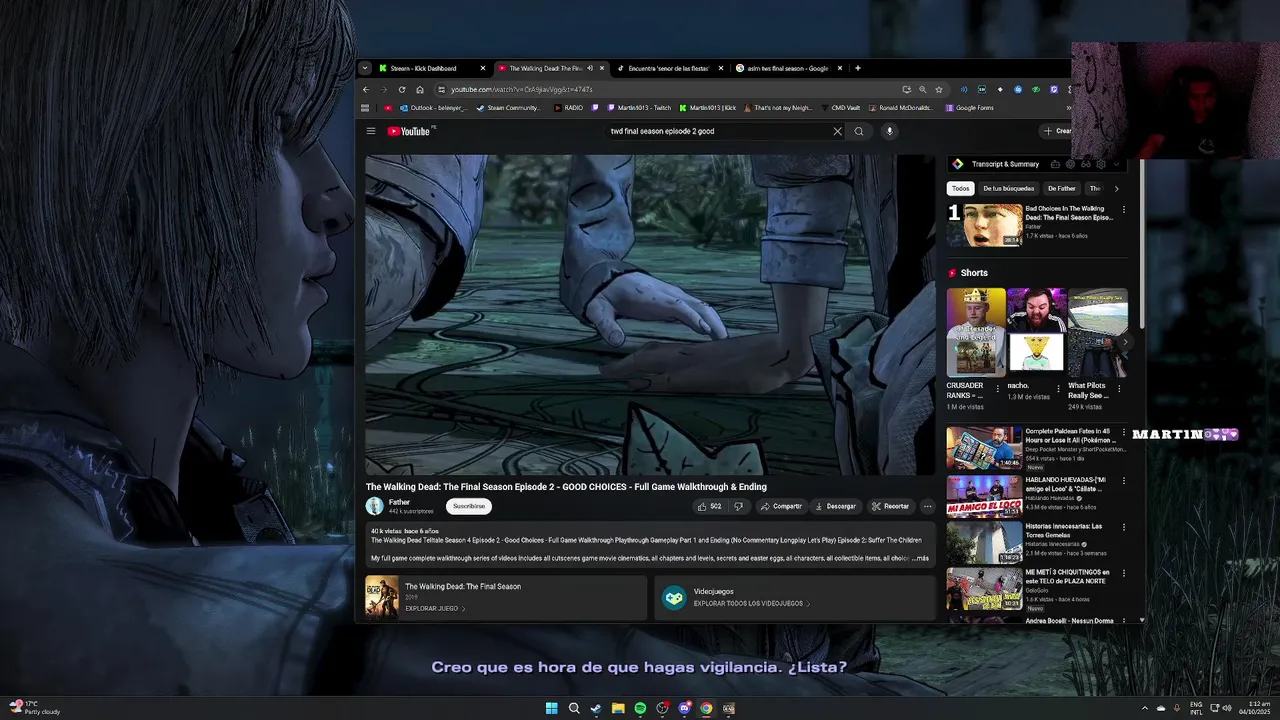Show more bookmarks overflow chevron
This screenshot has width=1280, height=720.
coord(1068,108)
